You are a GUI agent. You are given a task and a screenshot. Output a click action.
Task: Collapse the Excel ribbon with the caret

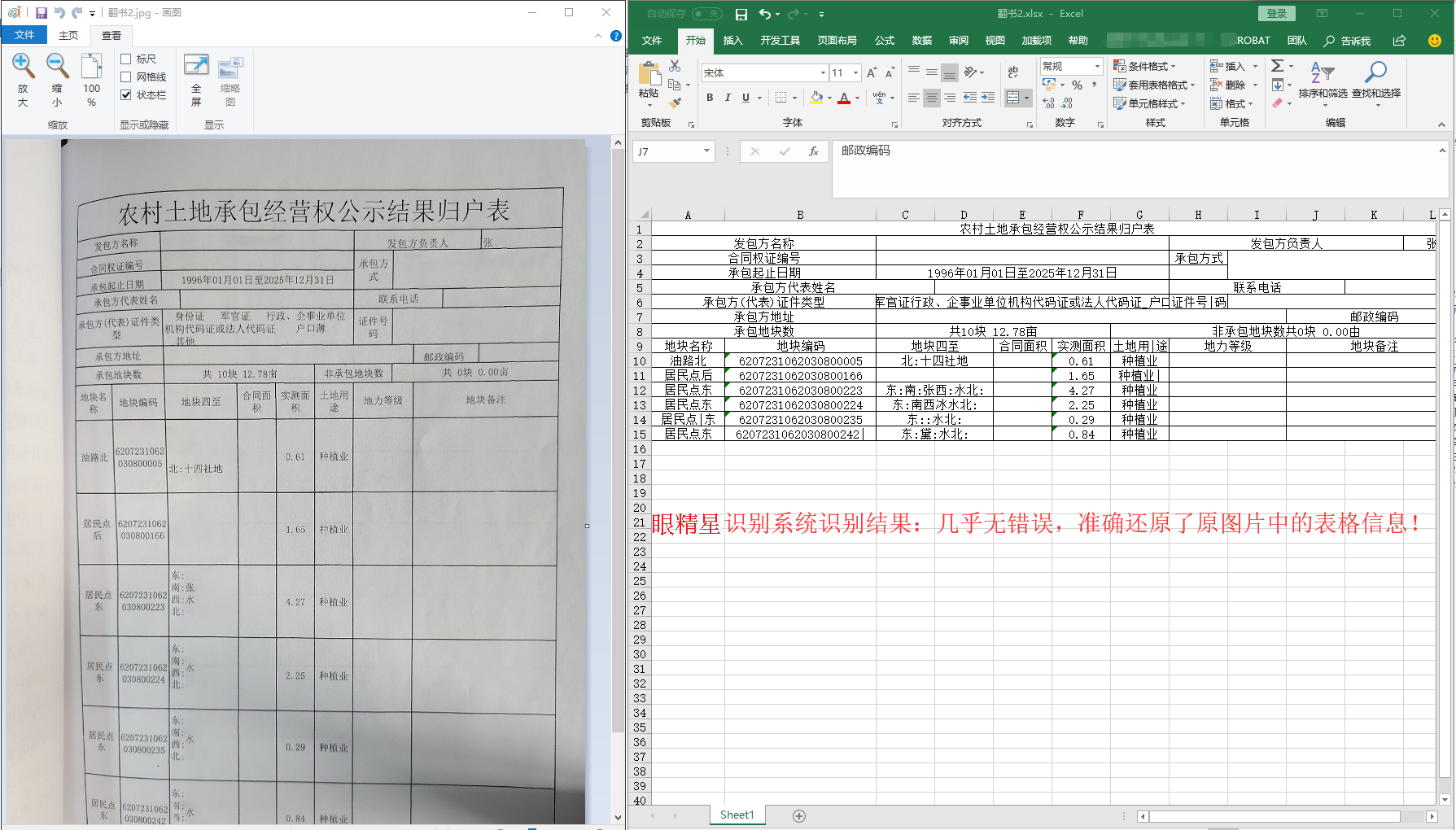coord(1441,124)
